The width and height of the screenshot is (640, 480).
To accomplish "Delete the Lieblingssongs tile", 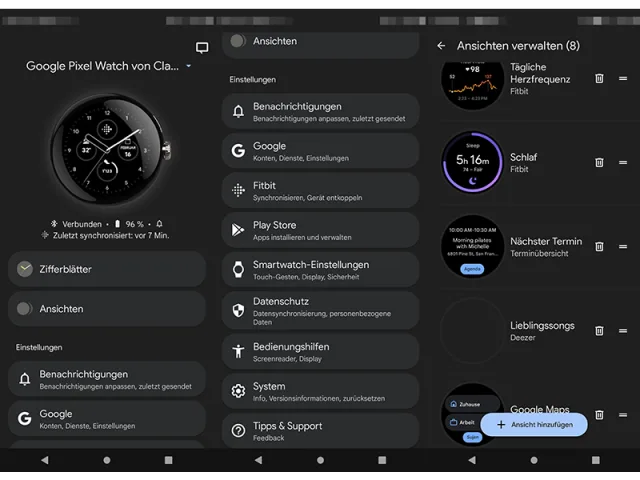I will click(x=599, y=331).
